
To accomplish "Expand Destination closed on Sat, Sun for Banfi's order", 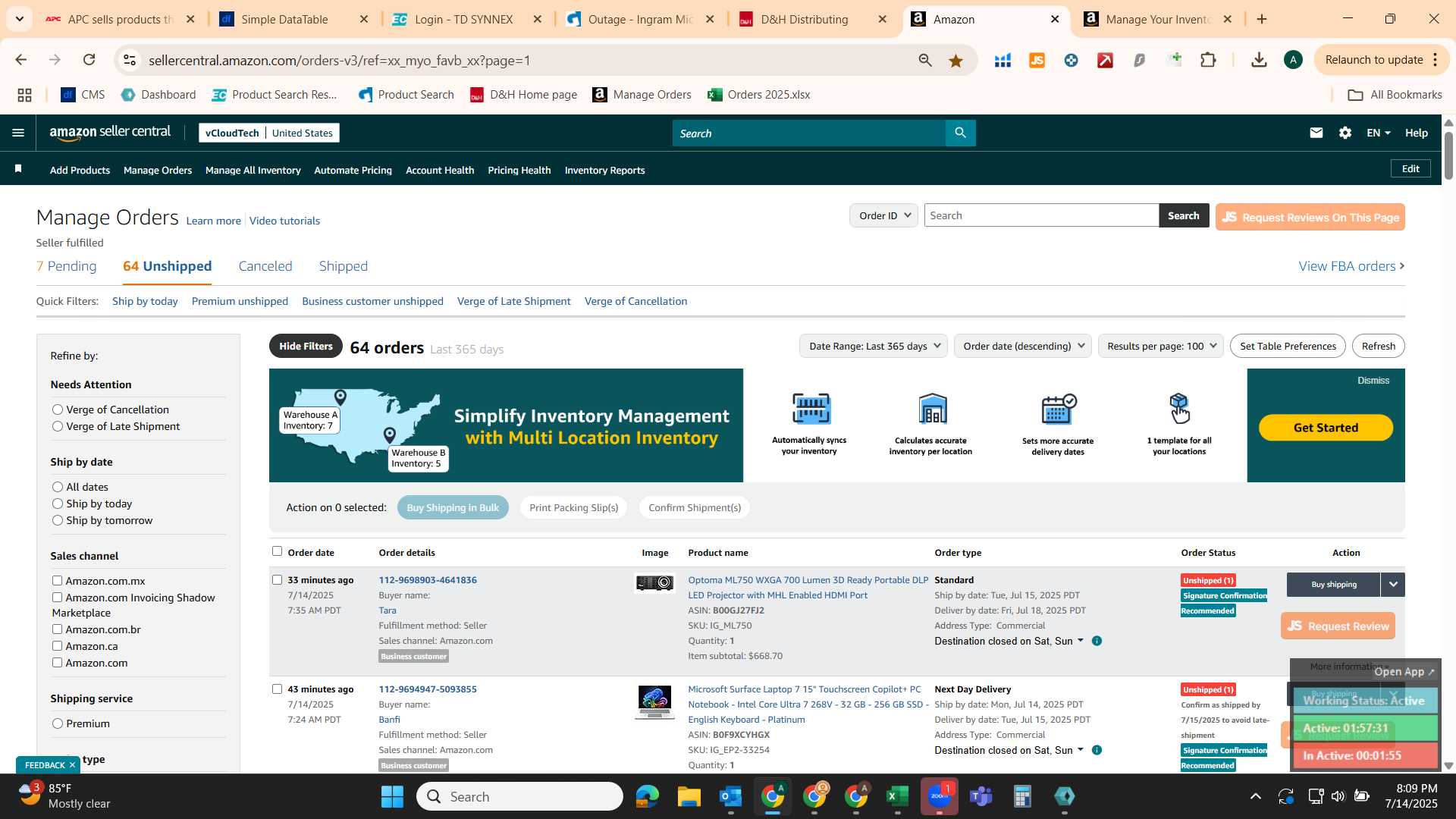I will pos(1009,750).
